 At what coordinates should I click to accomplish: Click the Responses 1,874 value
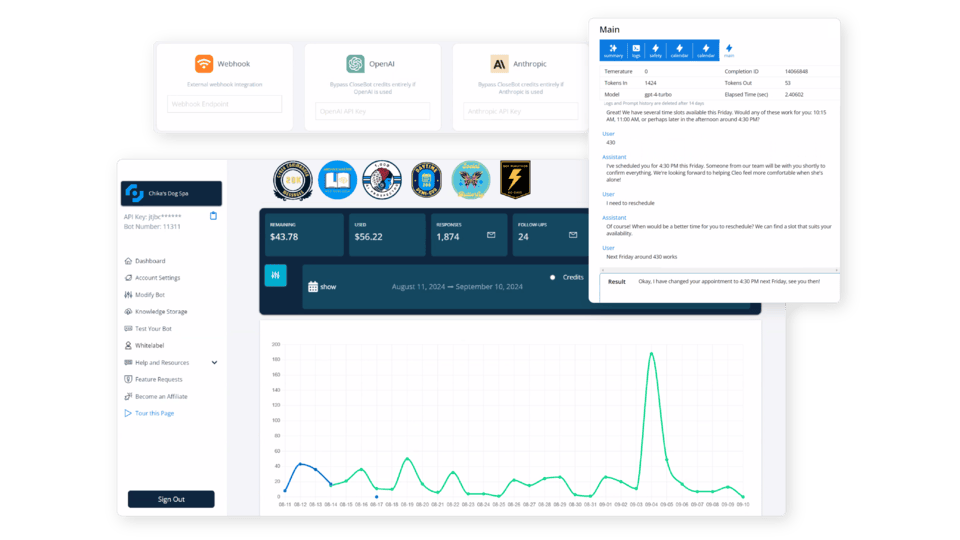448,237
